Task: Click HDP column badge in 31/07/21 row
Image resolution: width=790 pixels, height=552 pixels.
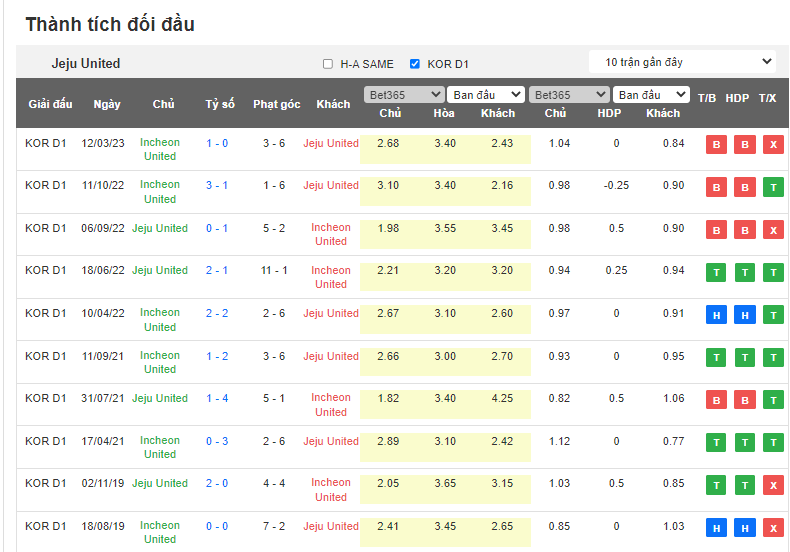Action: (744, 400)
